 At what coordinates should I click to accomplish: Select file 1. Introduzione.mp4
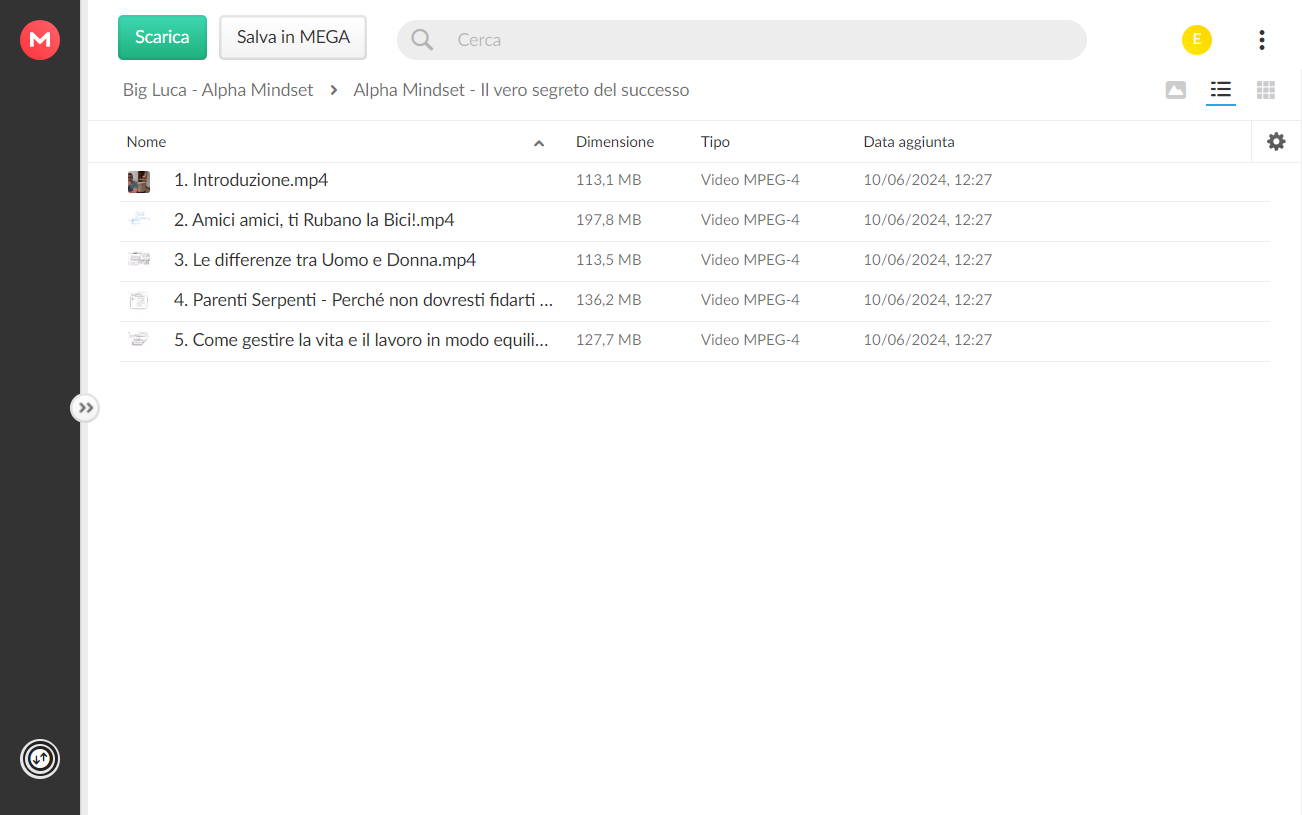pyautogui.click(x=251, y=180)
